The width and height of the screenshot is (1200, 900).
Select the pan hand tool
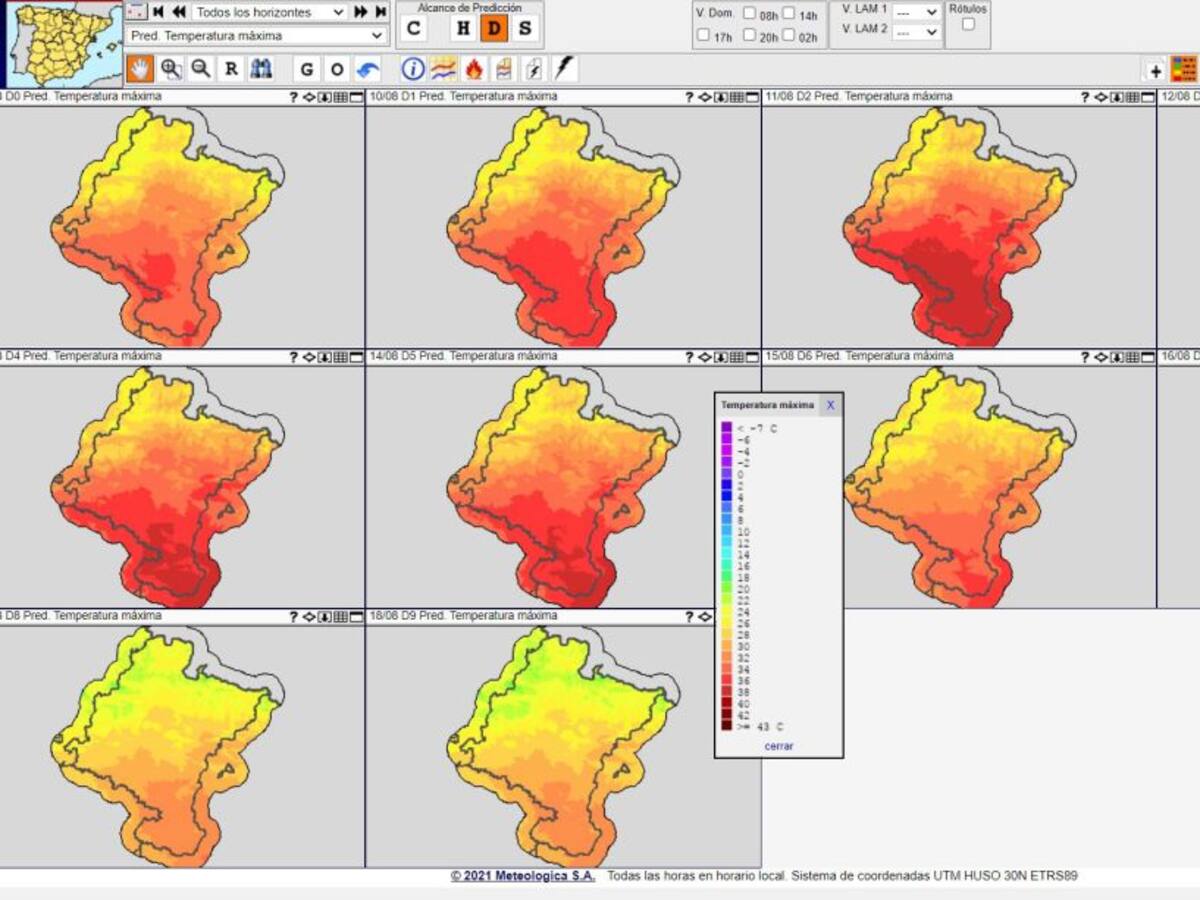[140, 69]
